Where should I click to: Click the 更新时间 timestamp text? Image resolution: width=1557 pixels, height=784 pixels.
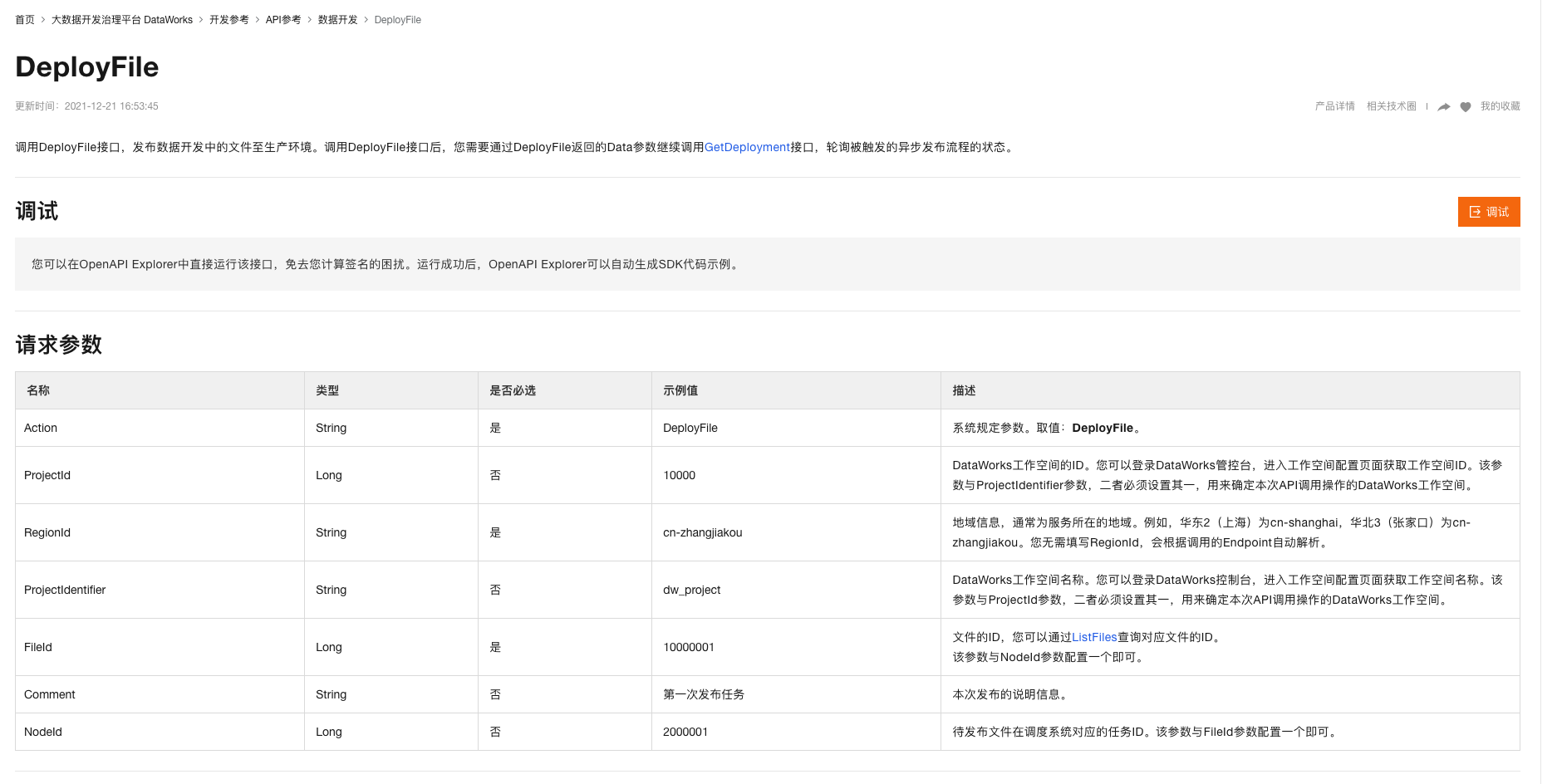pos(86,106)
